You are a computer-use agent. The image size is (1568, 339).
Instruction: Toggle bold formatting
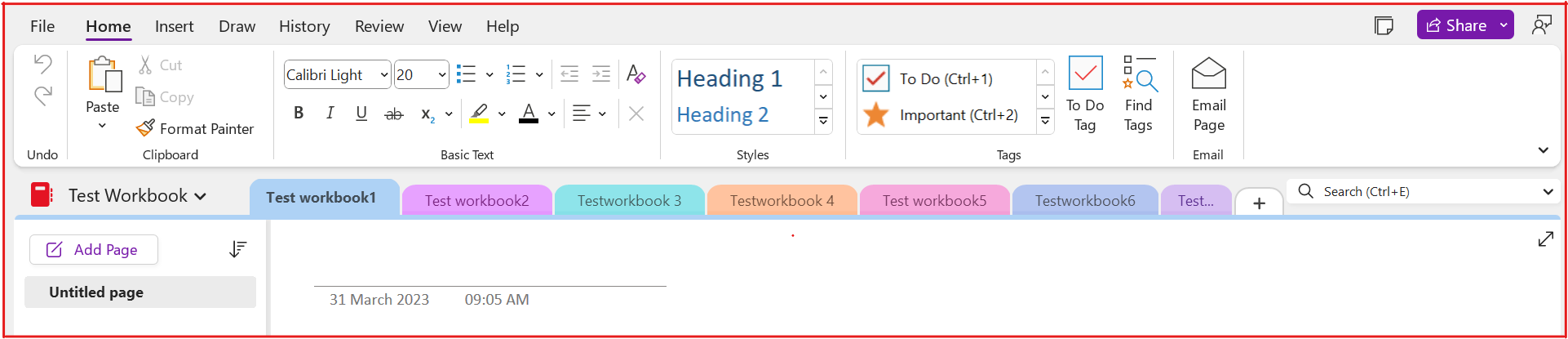(x=299, y=114)
